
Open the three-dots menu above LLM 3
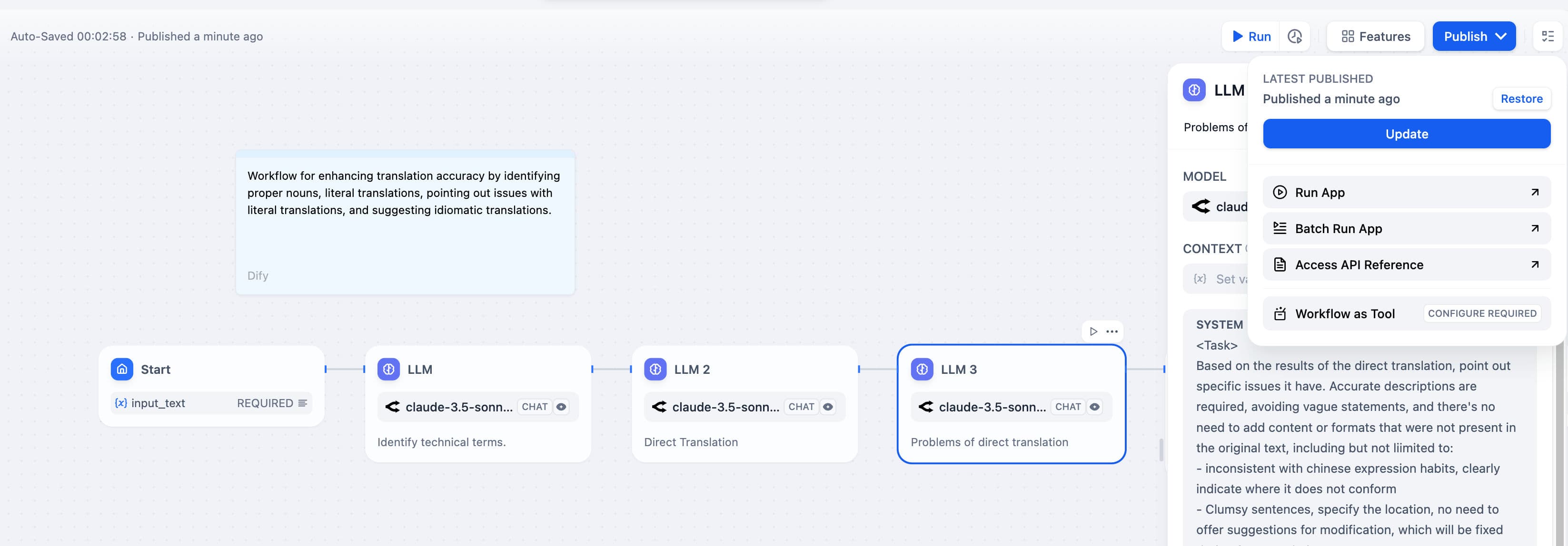[1112, 331]
